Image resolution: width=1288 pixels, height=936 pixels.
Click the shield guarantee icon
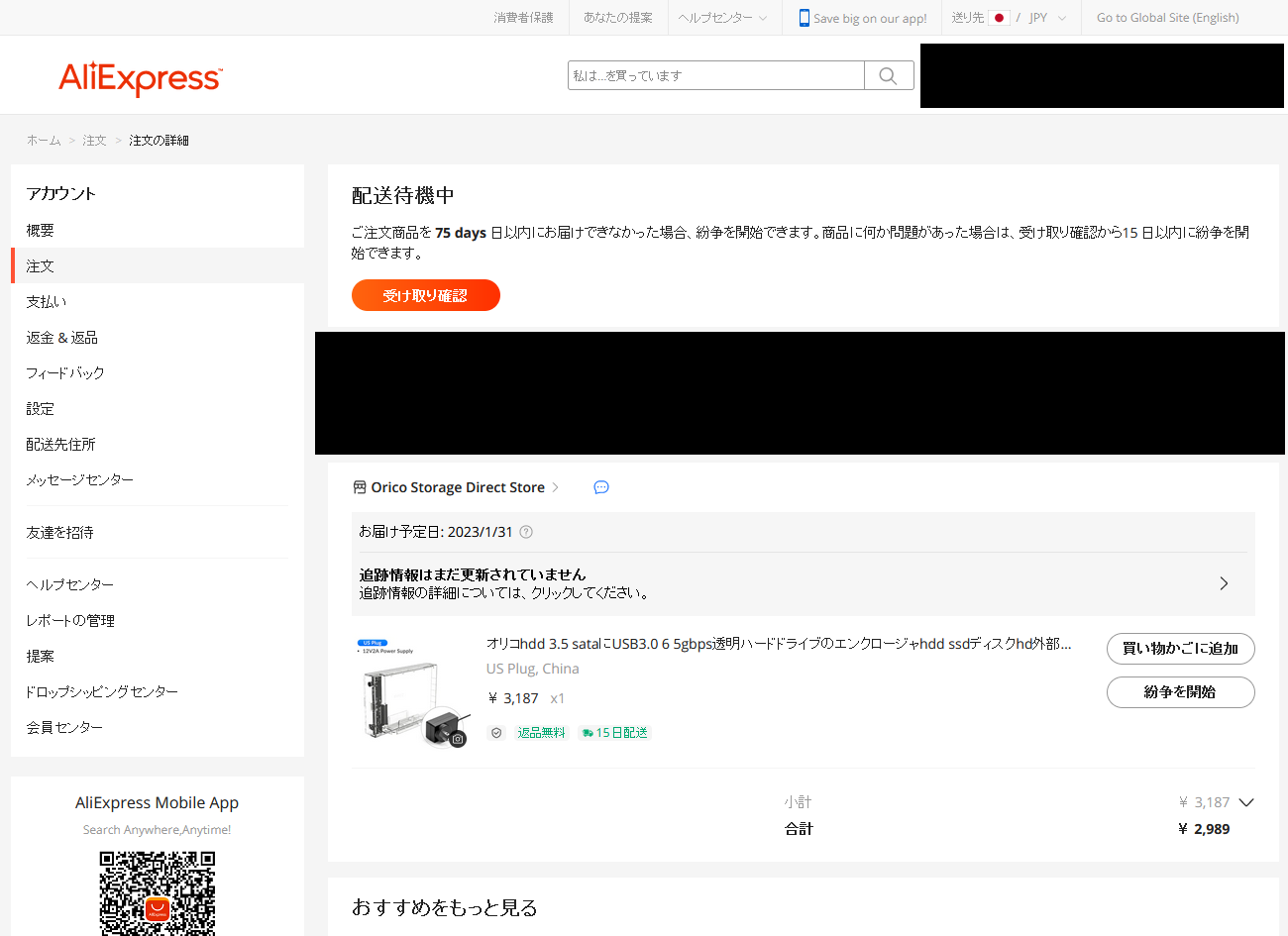(496, 733)
